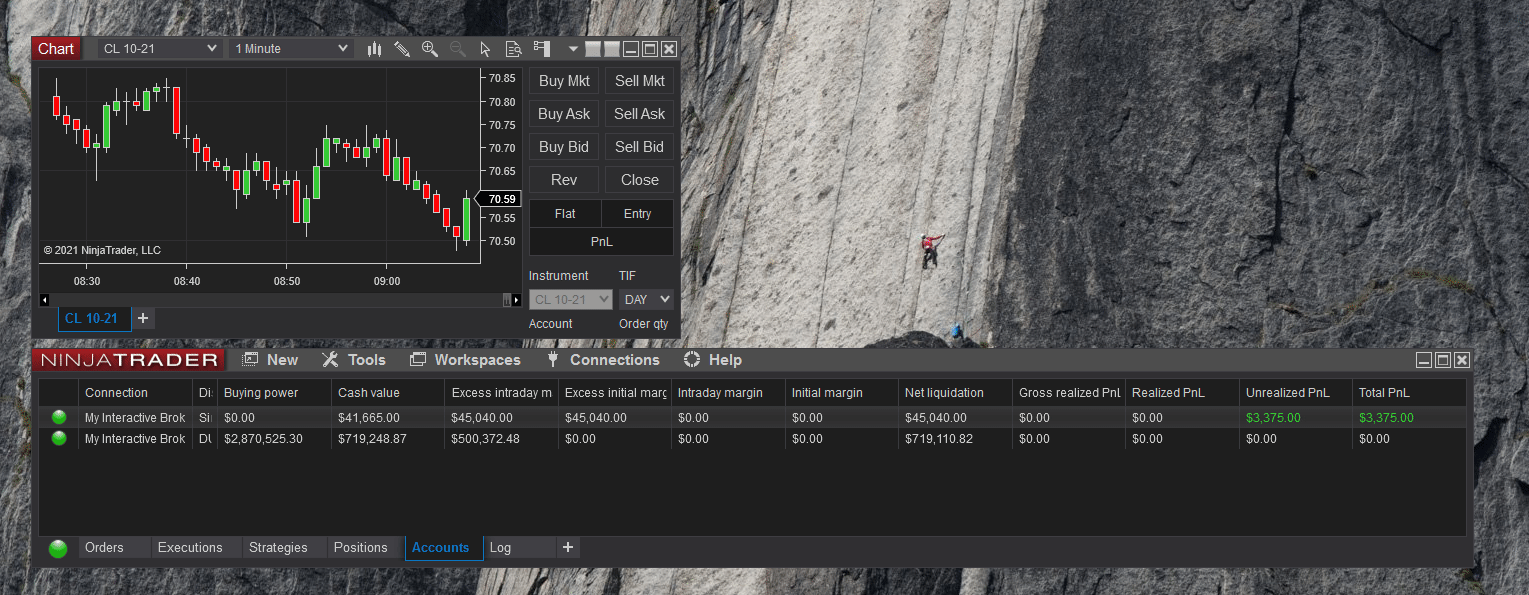The height and width of the screenshot is (595, 1529).
Task: Click the second grey link square in Chart title bar
Action: pos(612,49)
